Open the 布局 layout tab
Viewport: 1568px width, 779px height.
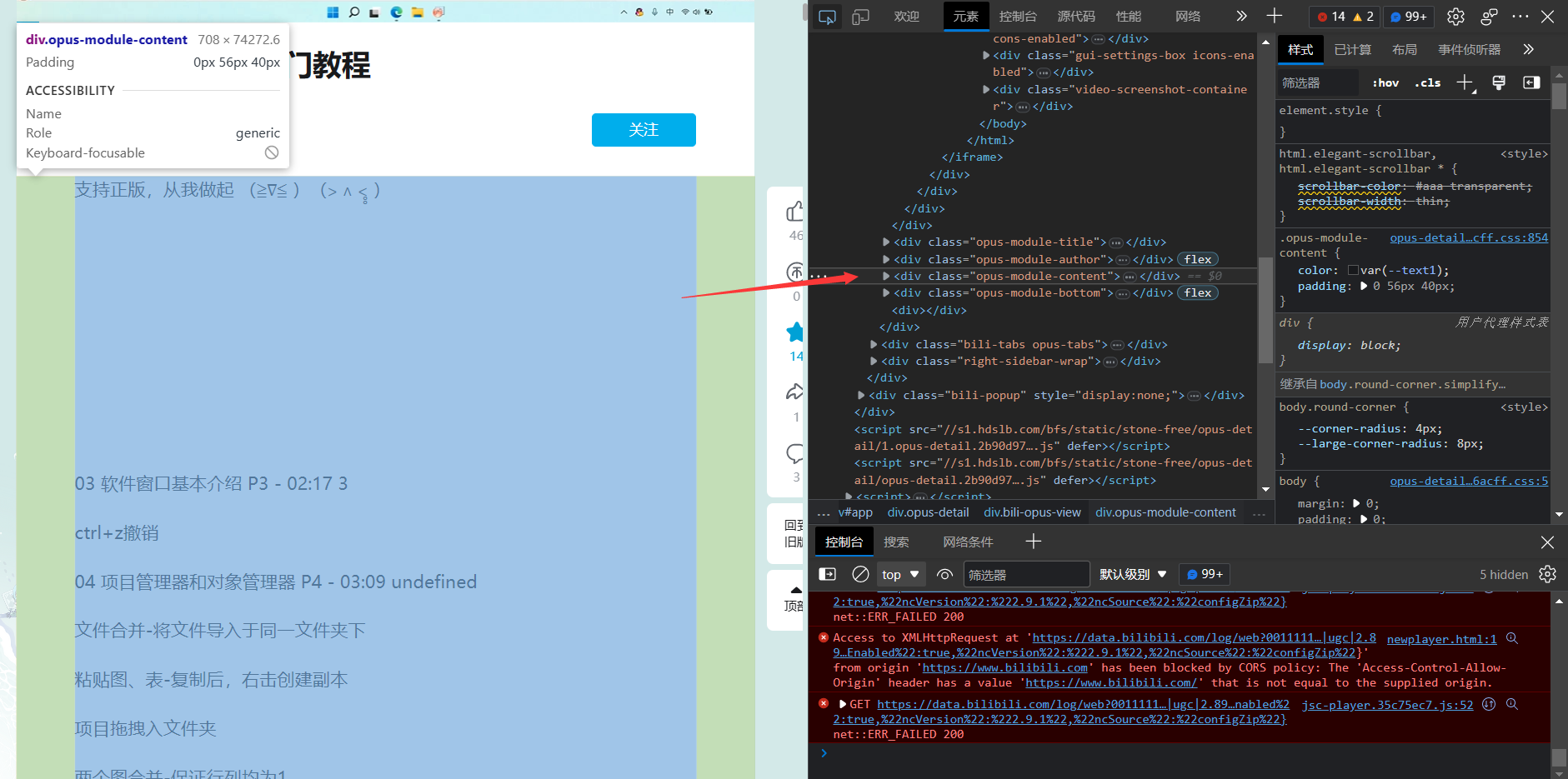coord(1405,50)
